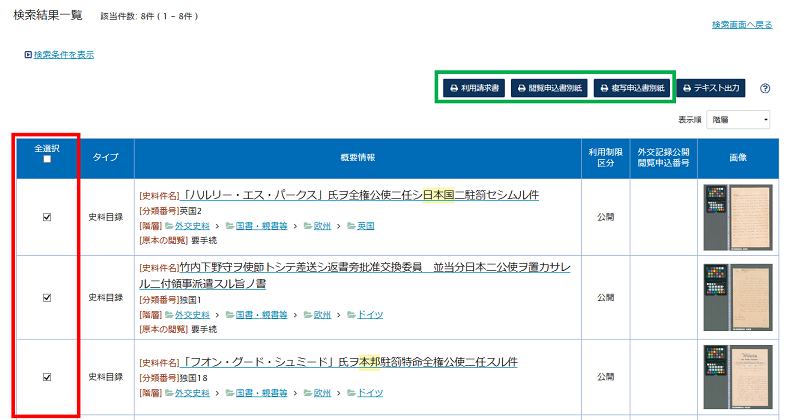Open ドイツ in the 独国1 row
Image resolution: width=787 pixels, height=420 pixels.
tap(370, 315)
